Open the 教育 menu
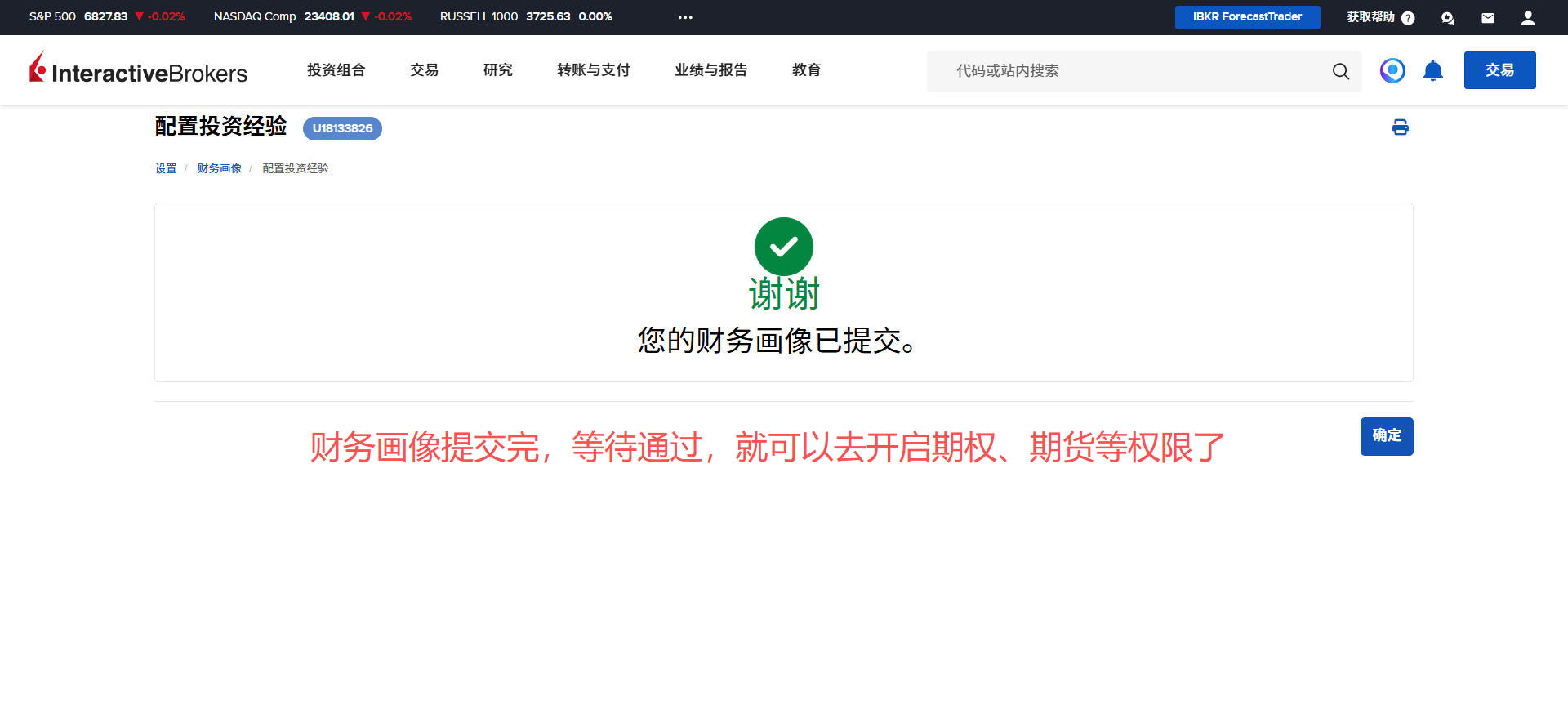The image size is (1568, 718). pyautogui.click(x=806, y=70)
